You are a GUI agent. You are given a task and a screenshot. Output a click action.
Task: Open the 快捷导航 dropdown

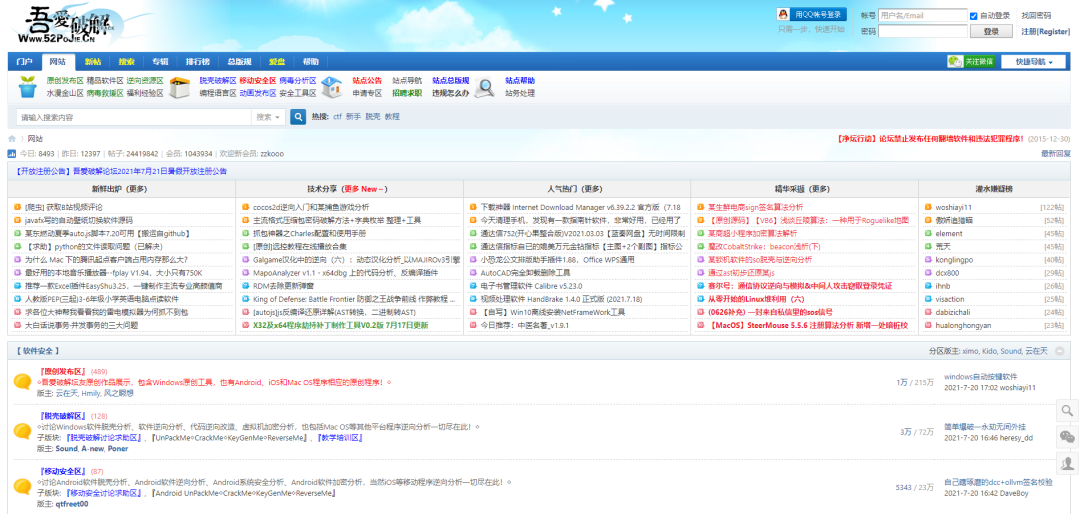tap(1034, 62)
